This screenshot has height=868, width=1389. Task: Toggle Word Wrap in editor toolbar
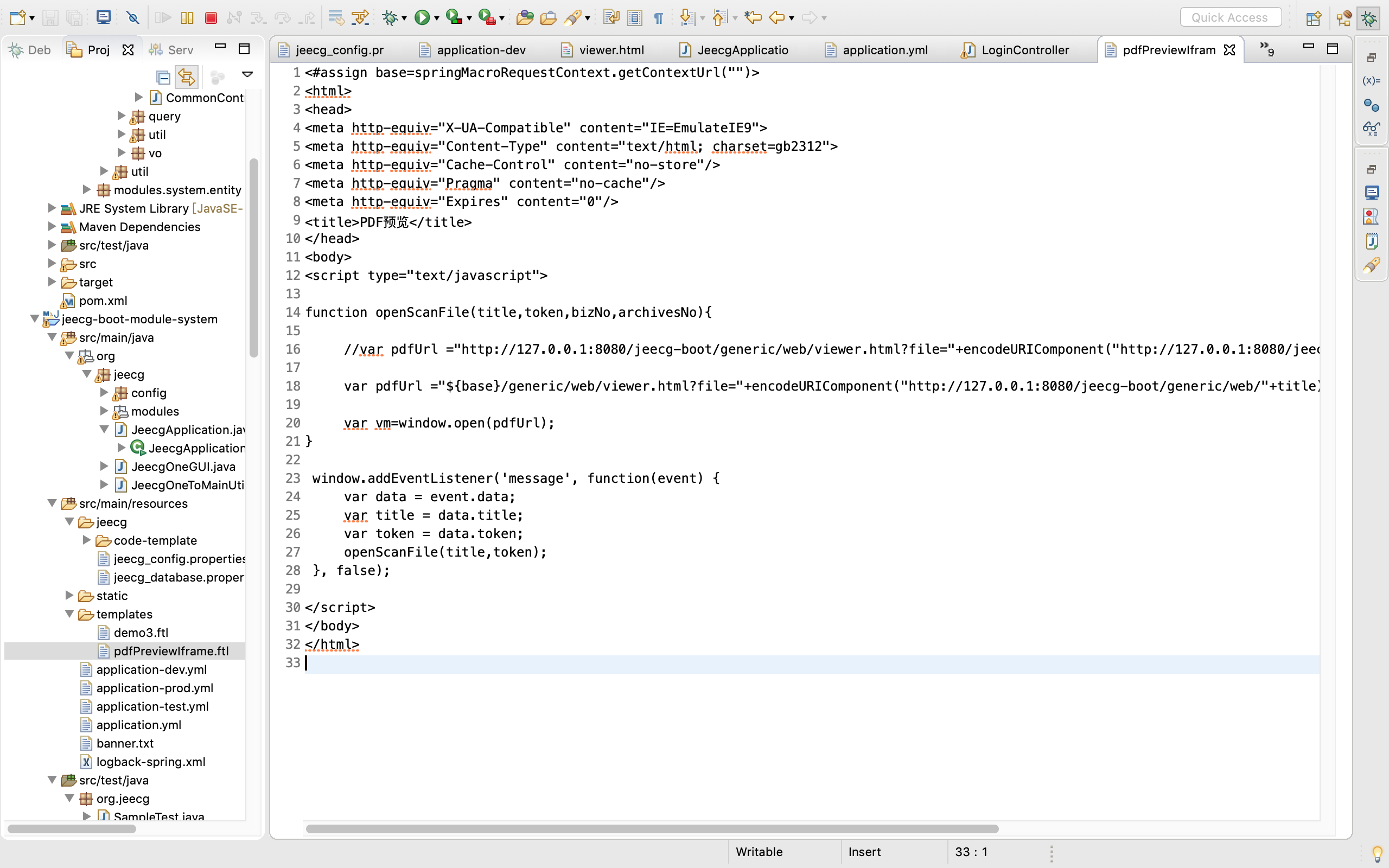[611, 18]
